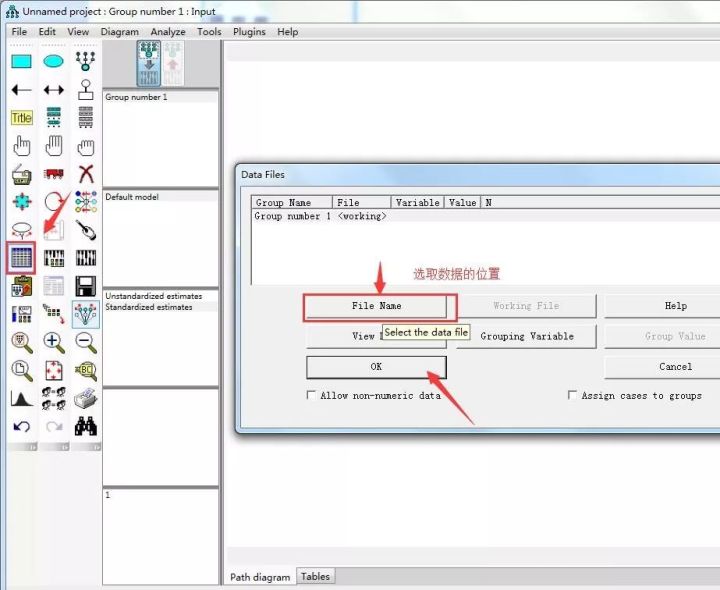Open the Diagram menu
720x590 pixels.
(119, 32)
